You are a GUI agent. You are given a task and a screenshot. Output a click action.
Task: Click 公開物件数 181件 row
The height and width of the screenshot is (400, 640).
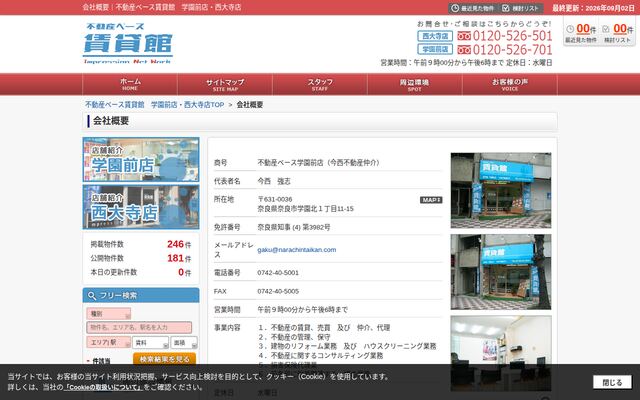[x=141, y=258]
